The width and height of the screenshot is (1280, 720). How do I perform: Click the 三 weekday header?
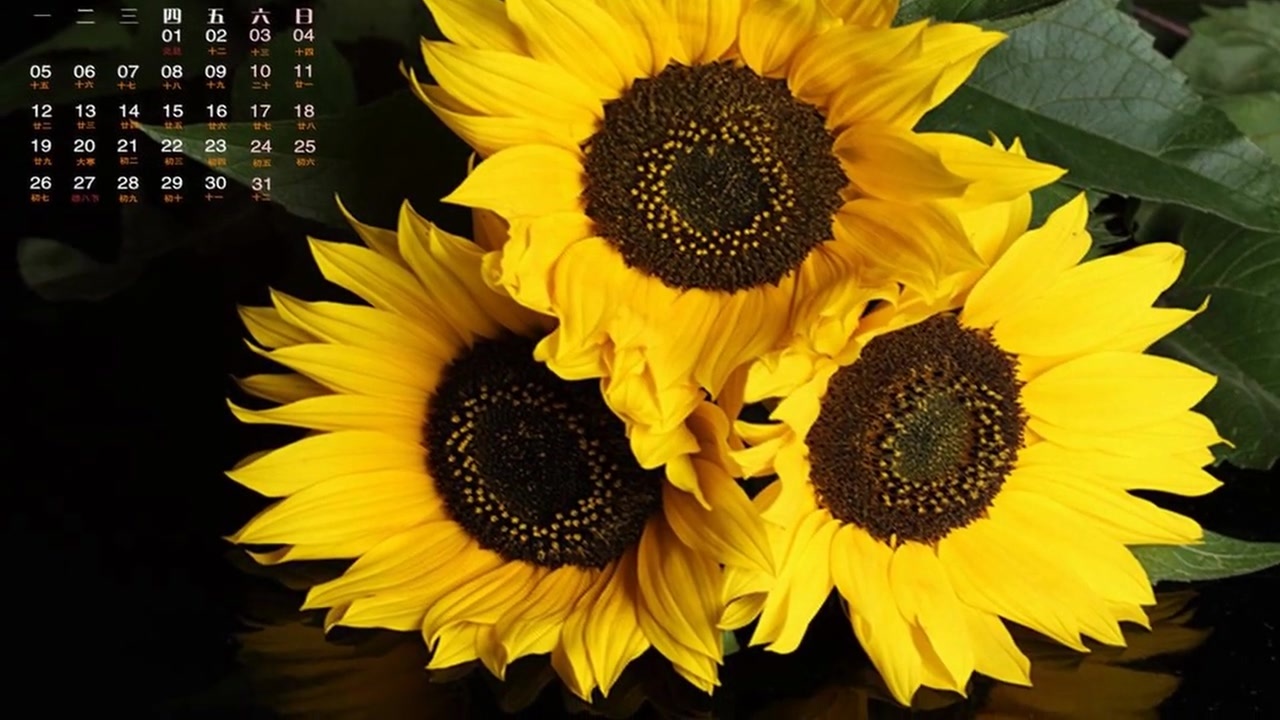point(128,16)
